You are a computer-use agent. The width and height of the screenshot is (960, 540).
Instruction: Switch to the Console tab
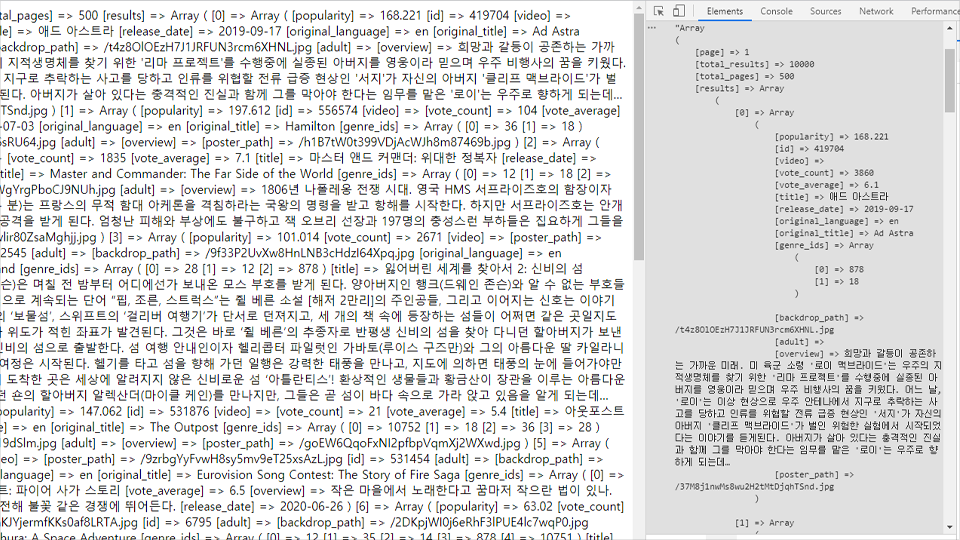click(x=776, y=11)
